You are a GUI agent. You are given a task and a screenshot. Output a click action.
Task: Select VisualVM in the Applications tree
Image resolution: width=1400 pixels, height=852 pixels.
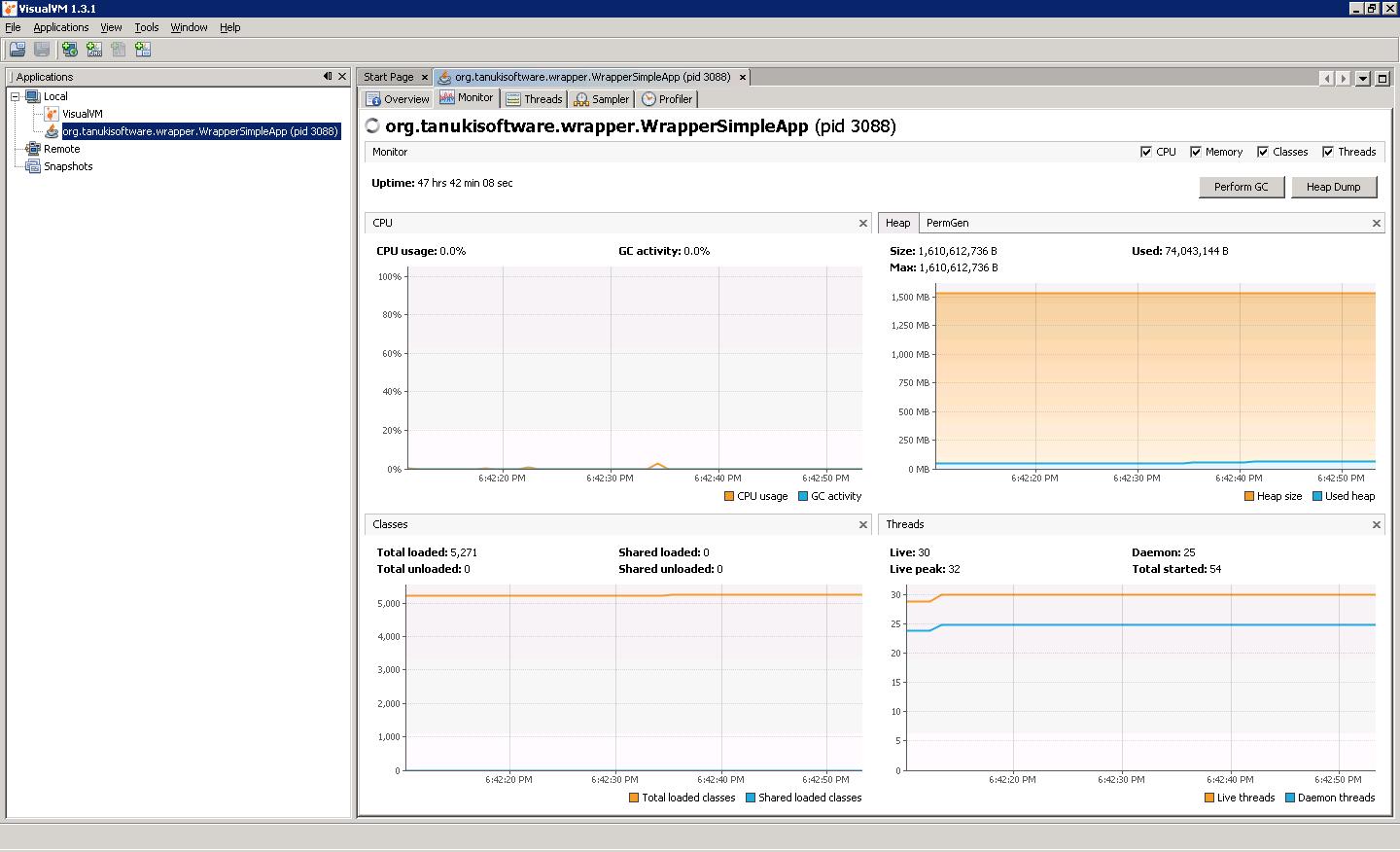click(83, 114)
